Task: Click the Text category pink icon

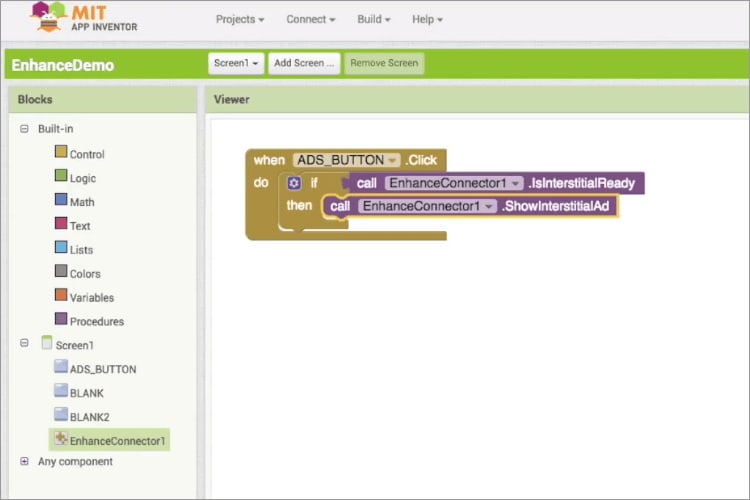Action: coord(61,223)
